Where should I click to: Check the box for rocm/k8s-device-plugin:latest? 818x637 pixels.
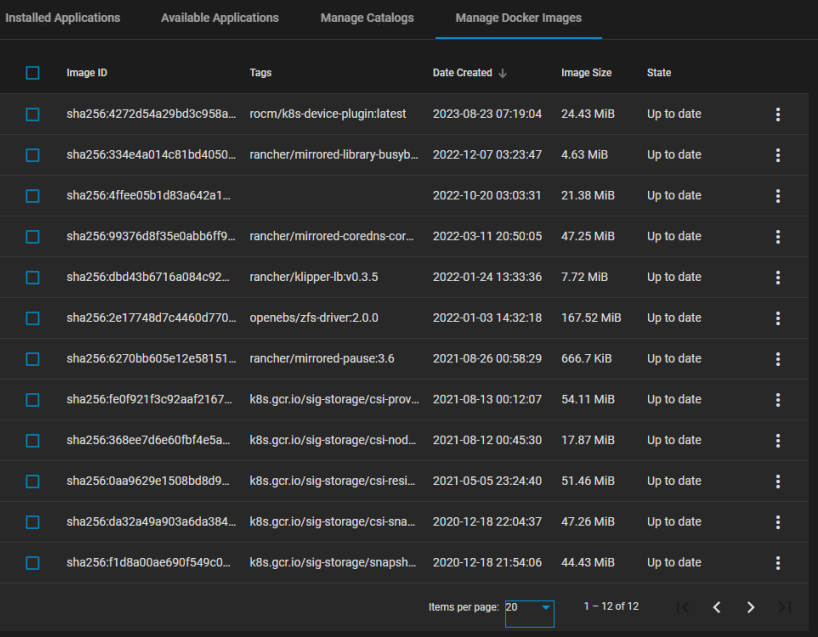tap(33, 114)
